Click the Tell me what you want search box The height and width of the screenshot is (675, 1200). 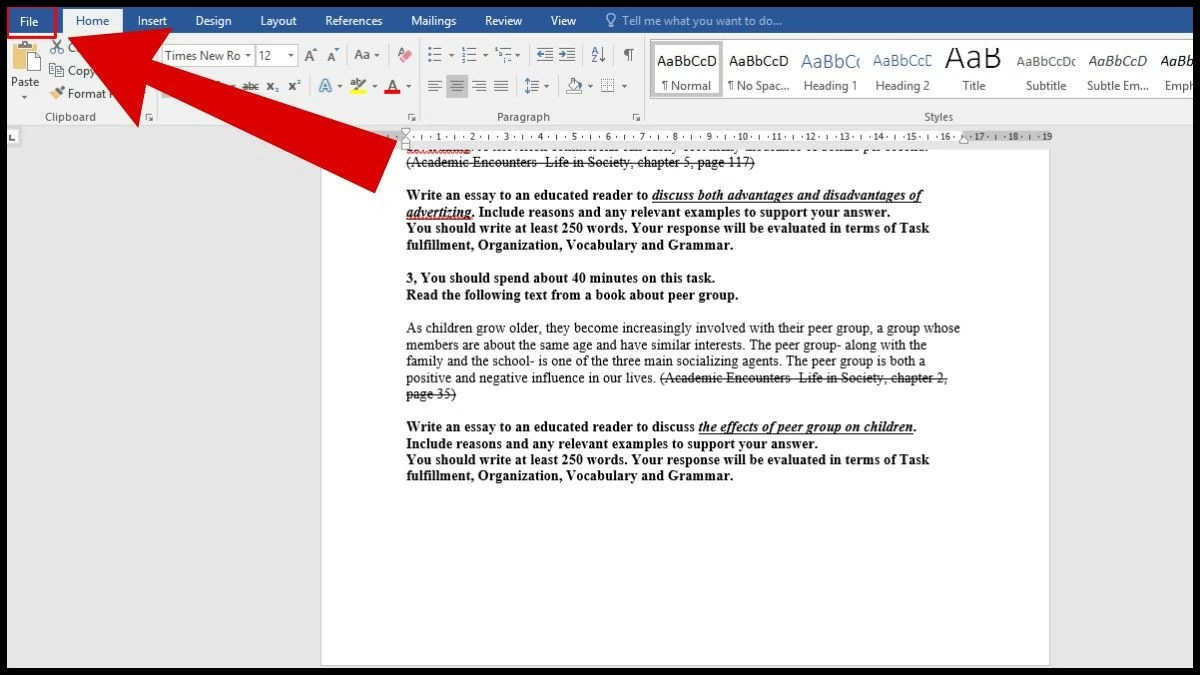(700, 21)
